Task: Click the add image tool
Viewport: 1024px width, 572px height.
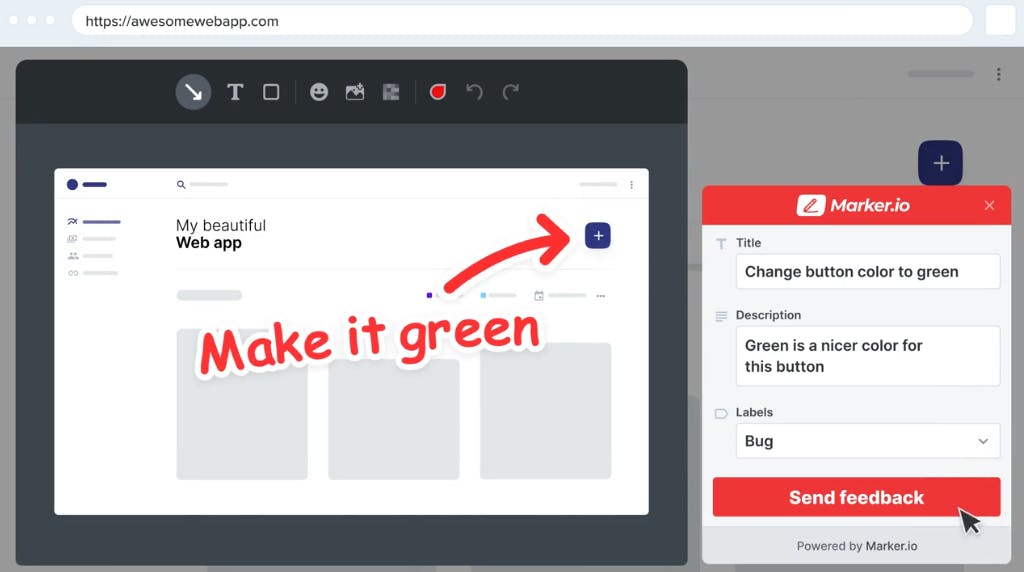Action: tap(355, 92)
